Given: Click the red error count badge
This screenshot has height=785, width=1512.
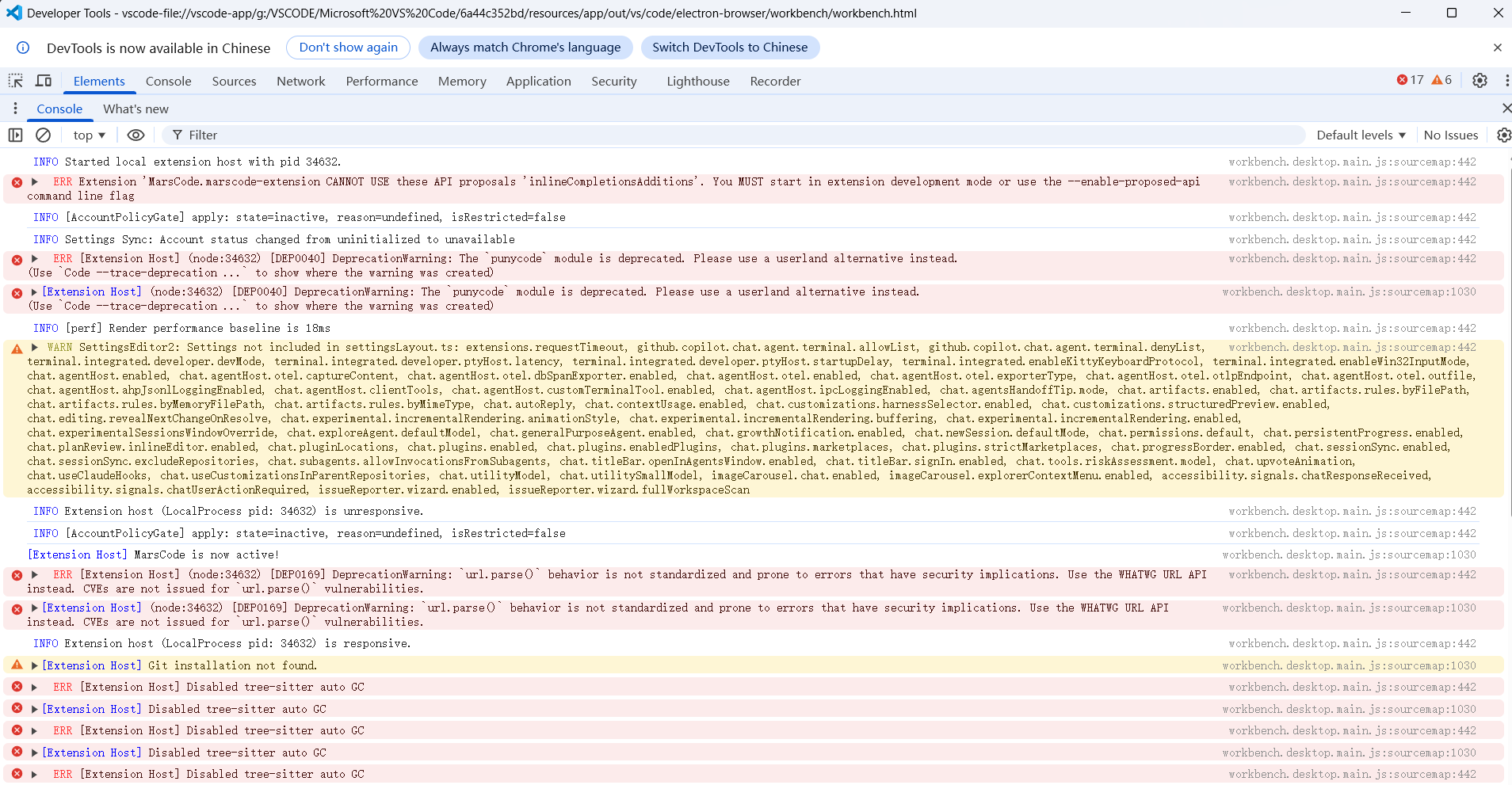Looking at the screenshot, I should tap(1411, 80).
